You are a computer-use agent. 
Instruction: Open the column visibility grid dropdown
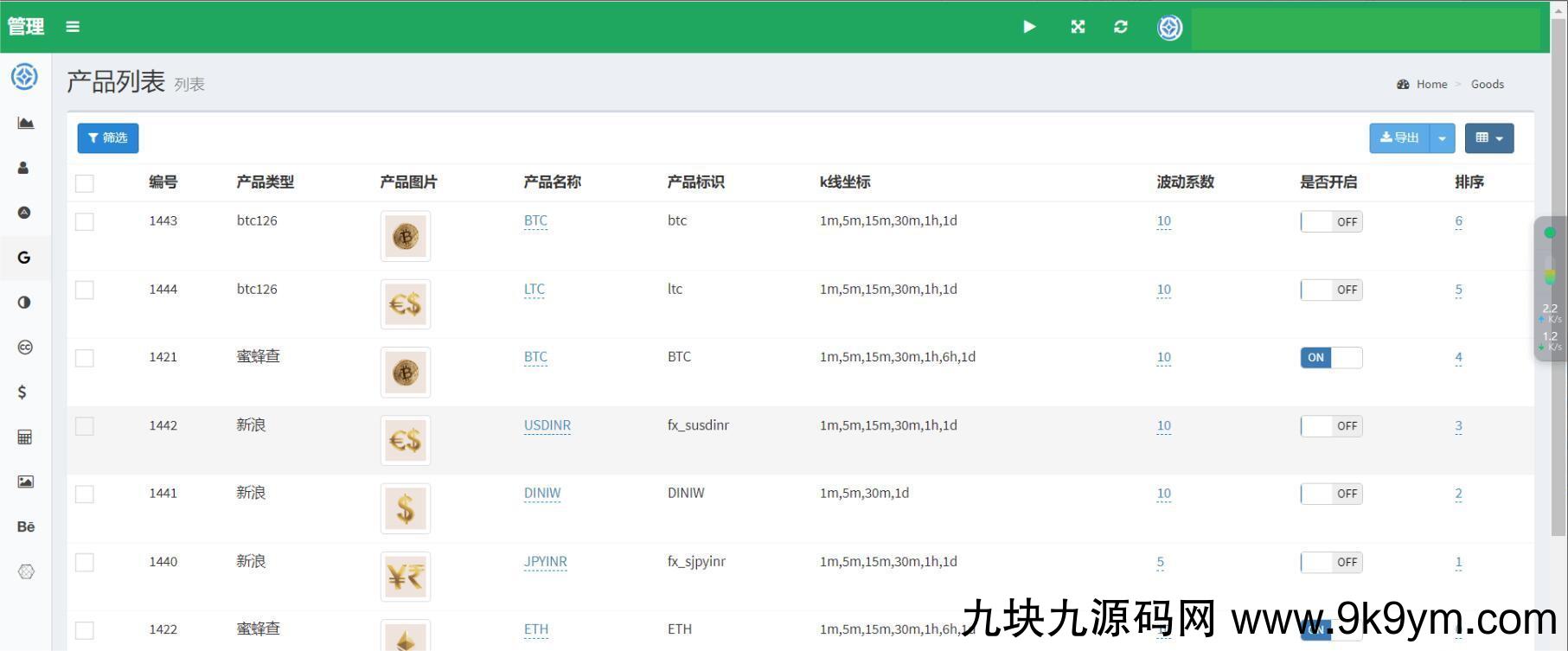(1489, 138)
